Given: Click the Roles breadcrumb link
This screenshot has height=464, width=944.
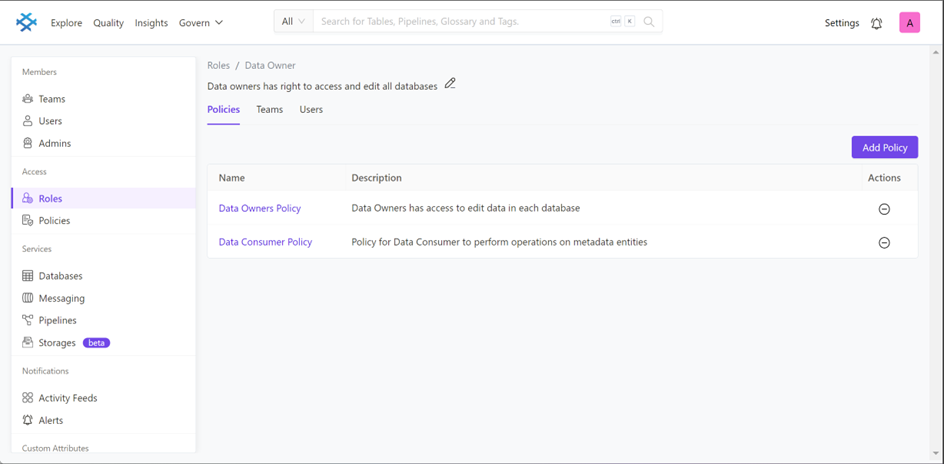Looking at the screenshot, I should point(218,65).
